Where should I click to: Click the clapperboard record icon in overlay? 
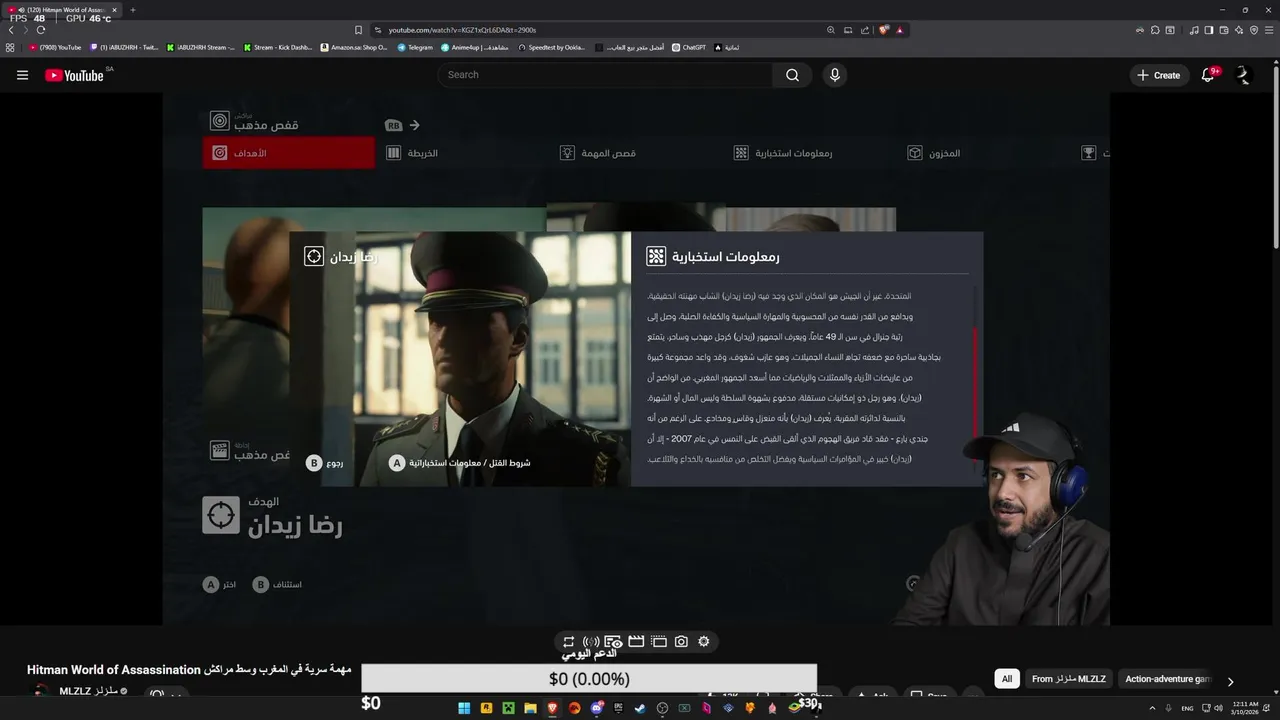pyautogui.click(x=636, y=642)
